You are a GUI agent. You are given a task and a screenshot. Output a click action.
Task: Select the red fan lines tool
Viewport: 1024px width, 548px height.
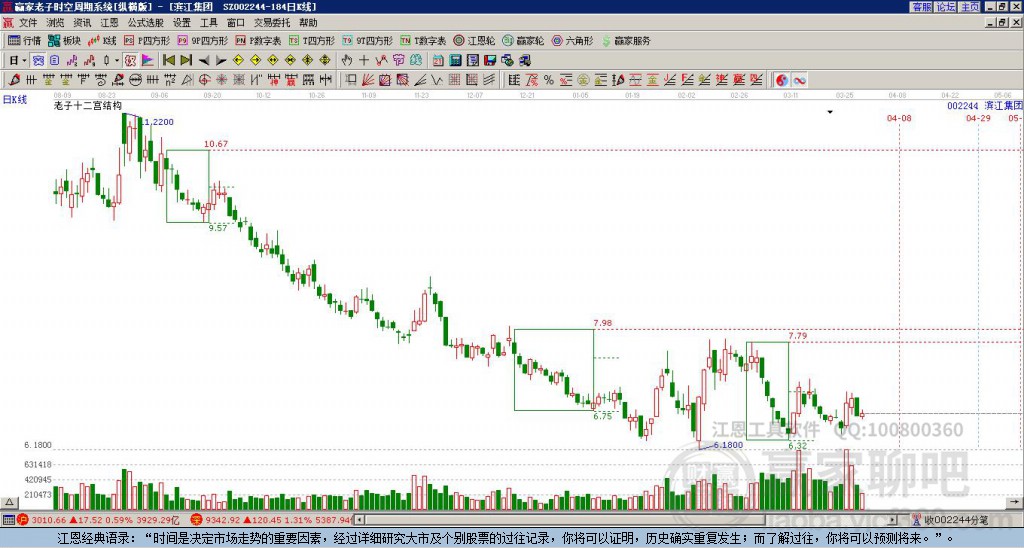coord(368,80)
